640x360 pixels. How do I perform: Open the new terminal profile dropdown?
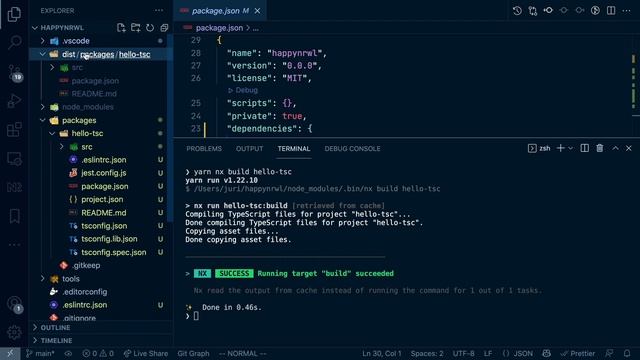click(571, 148)
